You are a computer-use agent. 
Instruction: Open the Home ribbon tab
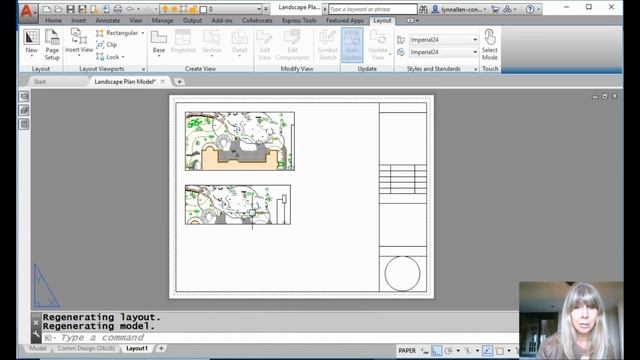click(53, 20)
